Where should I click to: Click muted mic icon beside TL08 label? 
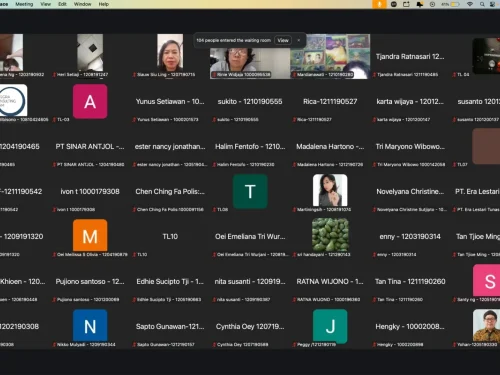point(214,209)
